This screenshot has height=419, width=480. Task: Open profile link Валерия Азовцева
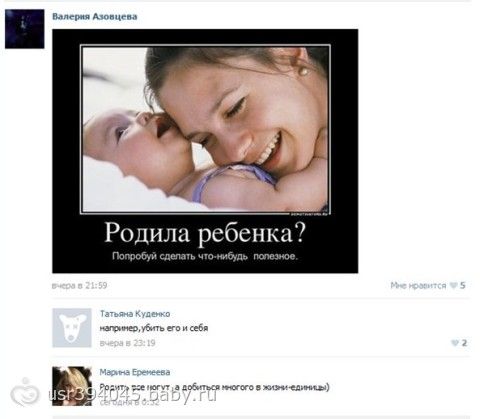click(x=95, y=17)
